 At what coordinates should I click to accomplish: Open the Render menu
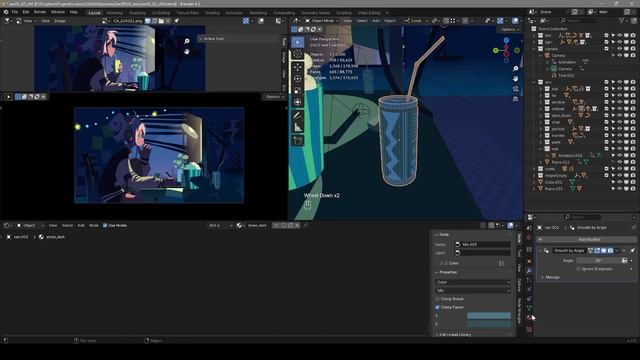coord(40,12)
